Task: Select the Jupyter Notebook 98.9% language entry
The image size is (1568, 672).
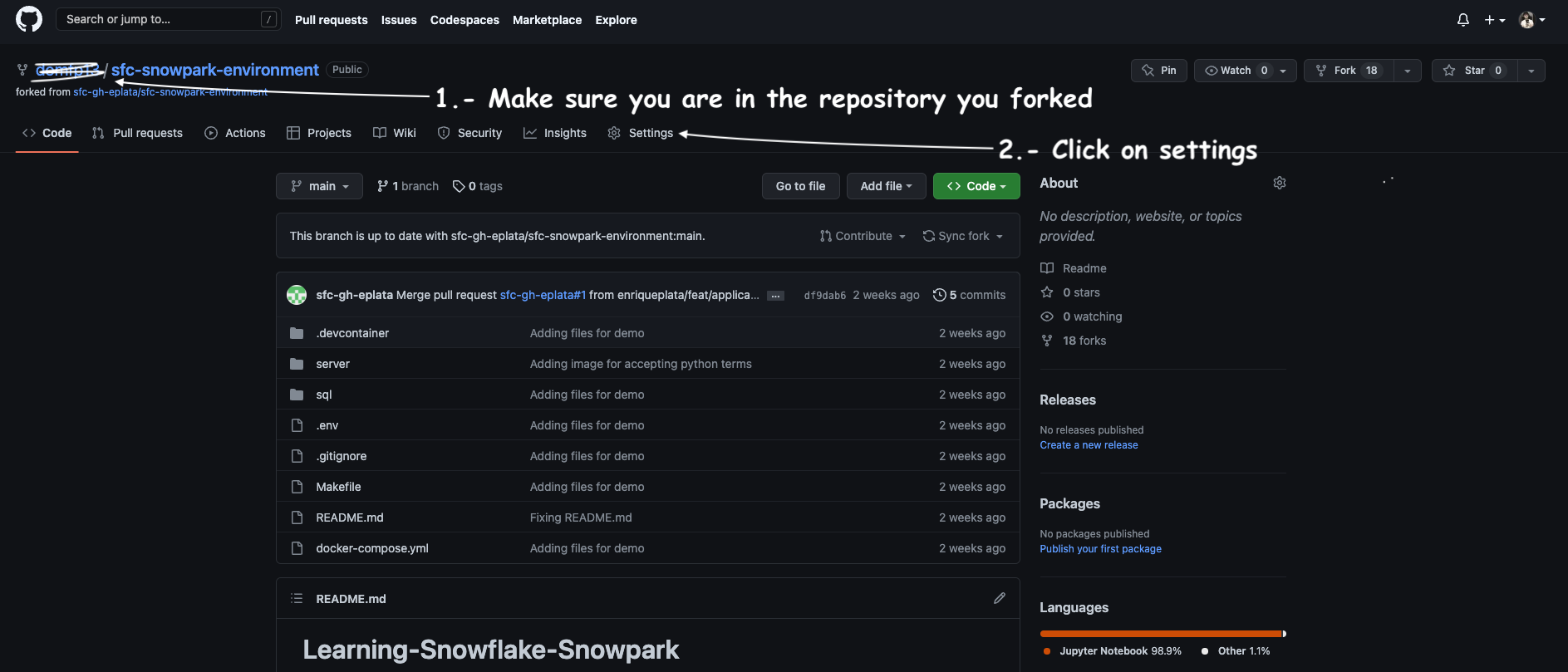Action: click(1113, 651)
